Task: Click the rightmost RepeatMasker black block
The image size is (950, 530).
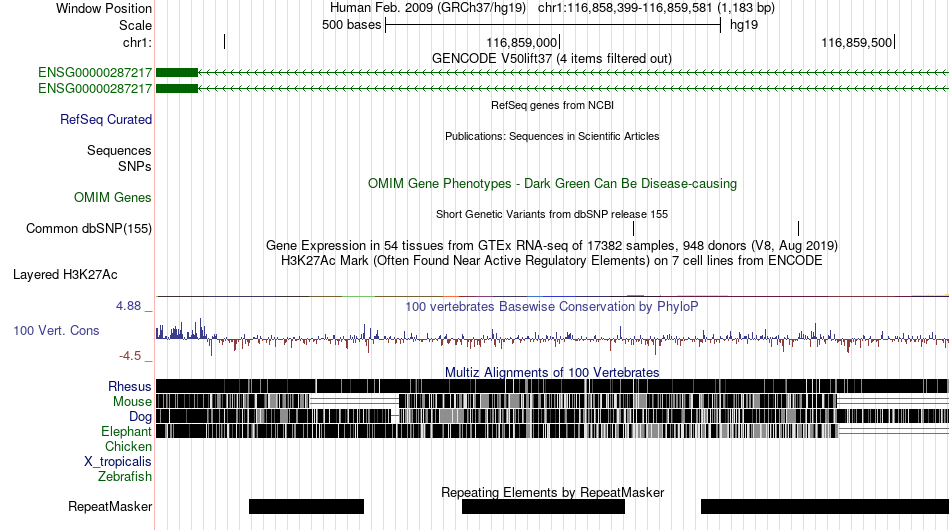Action: click(x=825, y=506)
